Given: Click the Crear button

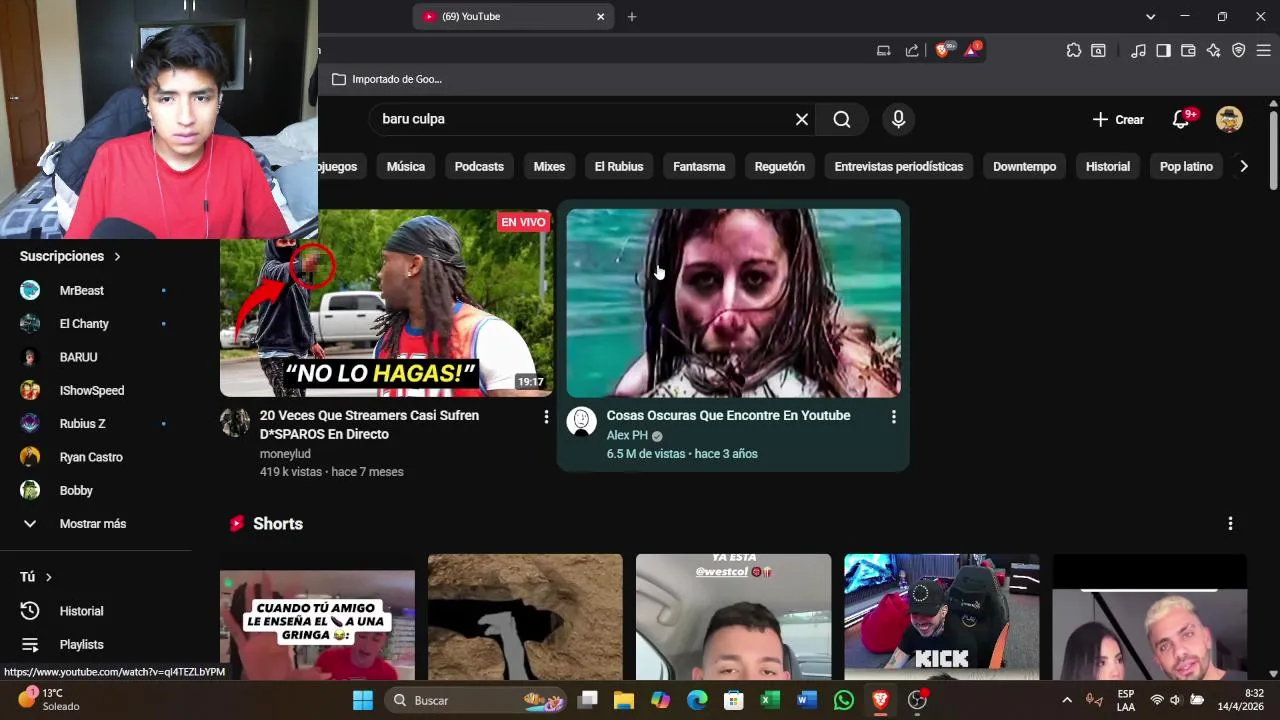Looking at the screenshot, I should click(1118, 119).
